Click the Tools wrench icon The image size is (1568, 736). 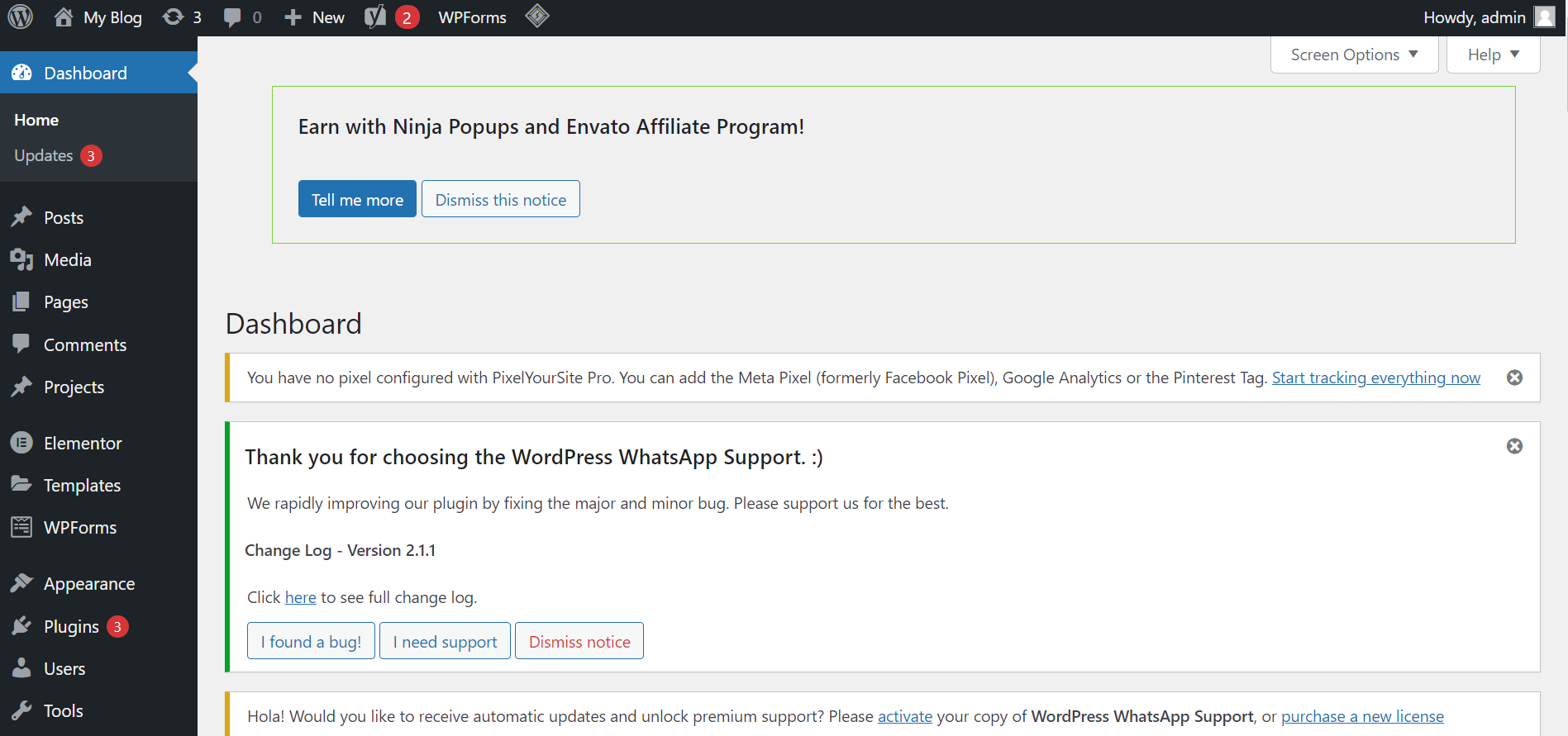[21, 710]
